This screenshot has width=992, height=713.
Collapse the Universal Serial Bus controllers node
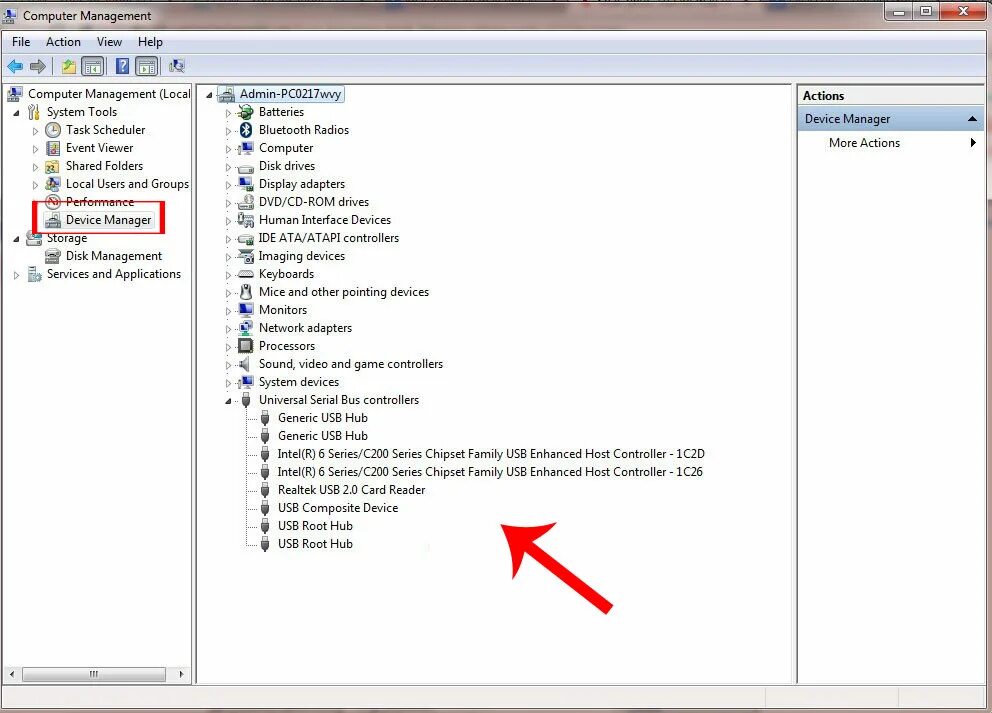pos(227,399)
